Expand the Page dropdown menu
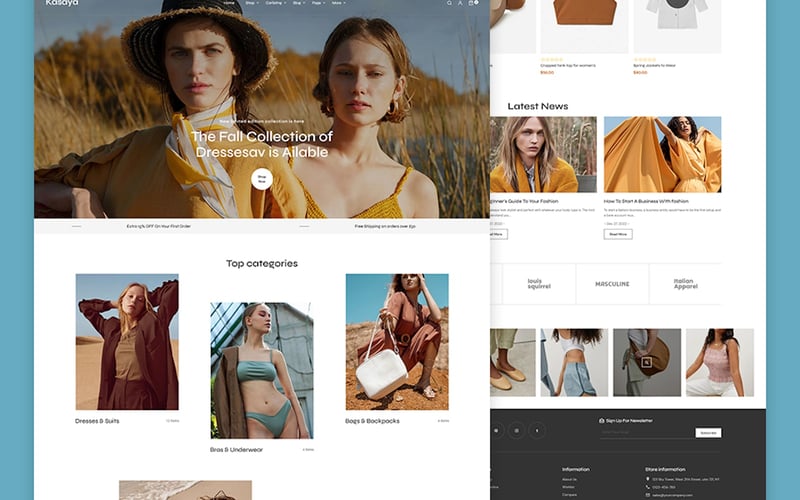 (x=318, y=3)
